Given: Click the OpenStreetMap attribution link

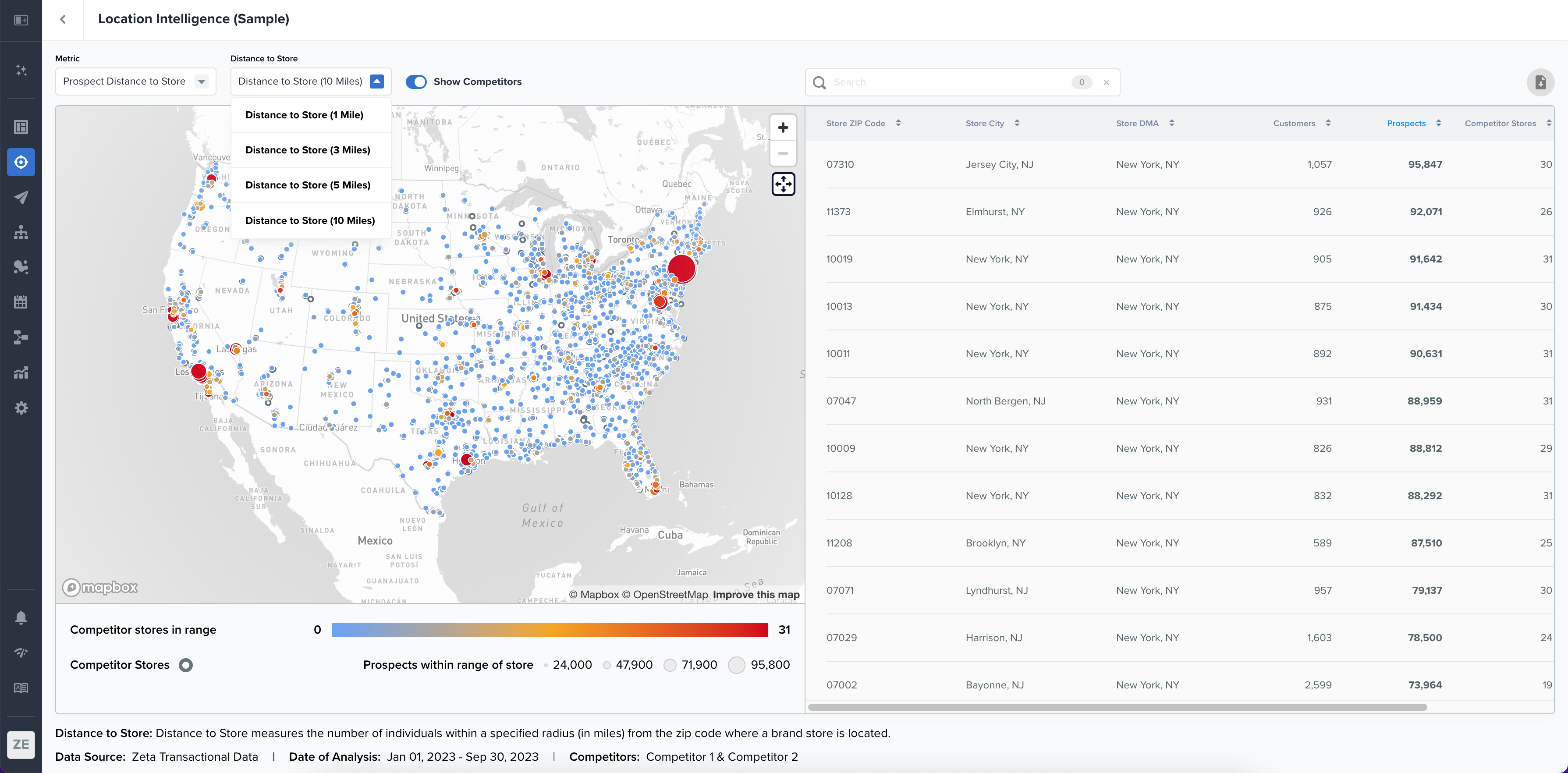Looking at the screenshot, I should (665, 595).
